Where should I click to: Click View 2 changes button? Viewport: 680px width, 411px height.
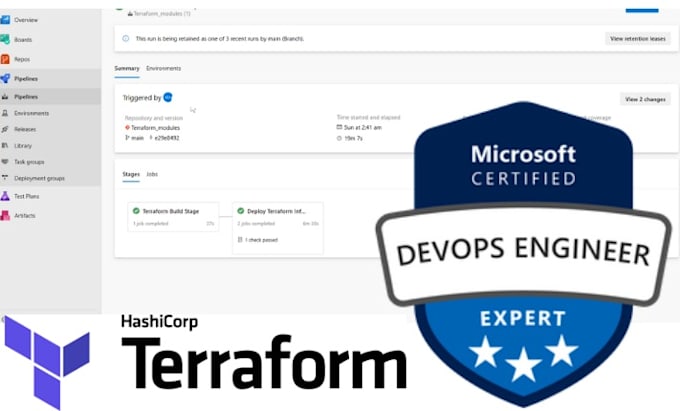[645, 99]
